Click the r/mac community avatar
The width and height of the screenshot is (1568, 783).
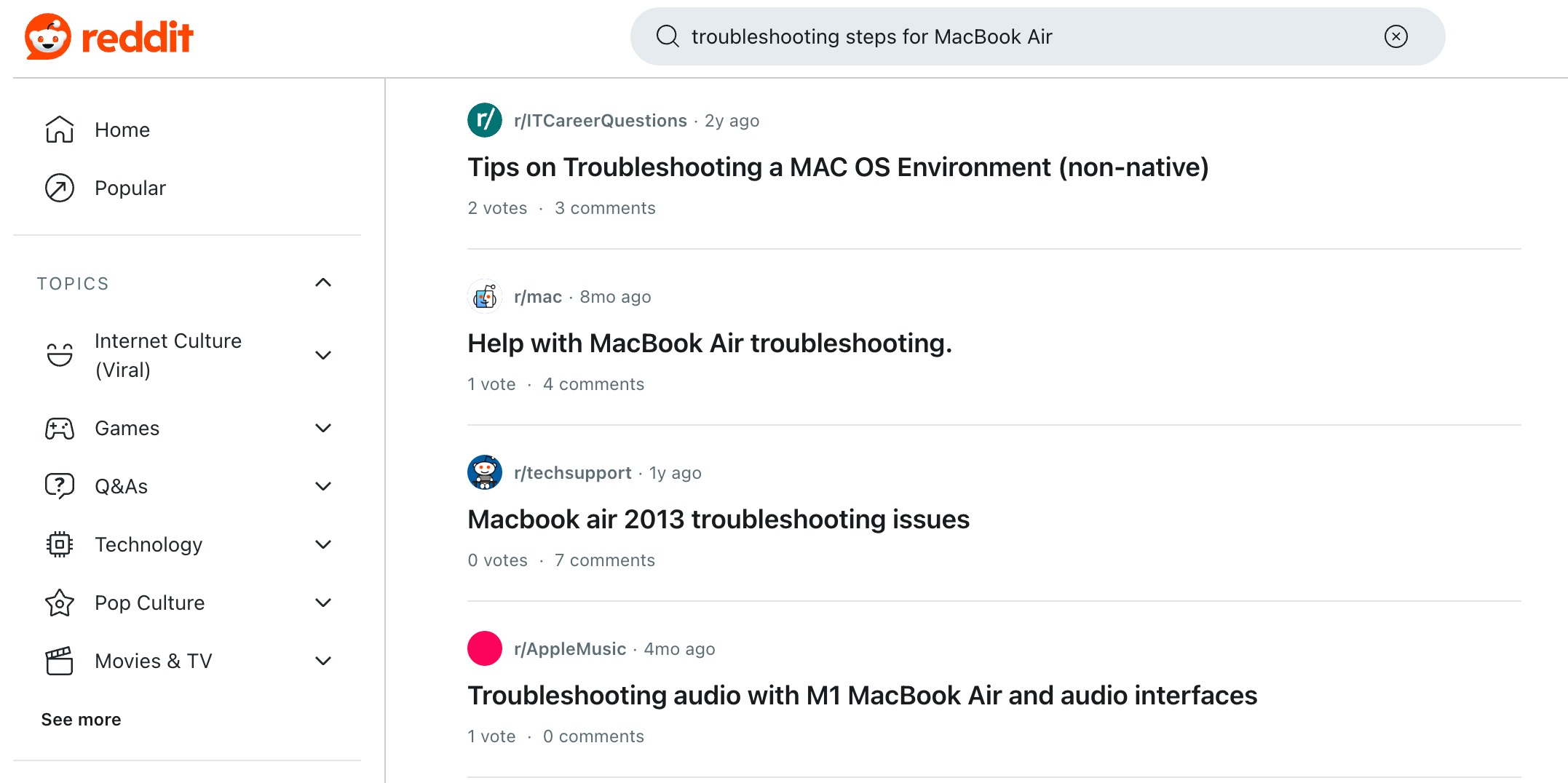click(485, 296)
